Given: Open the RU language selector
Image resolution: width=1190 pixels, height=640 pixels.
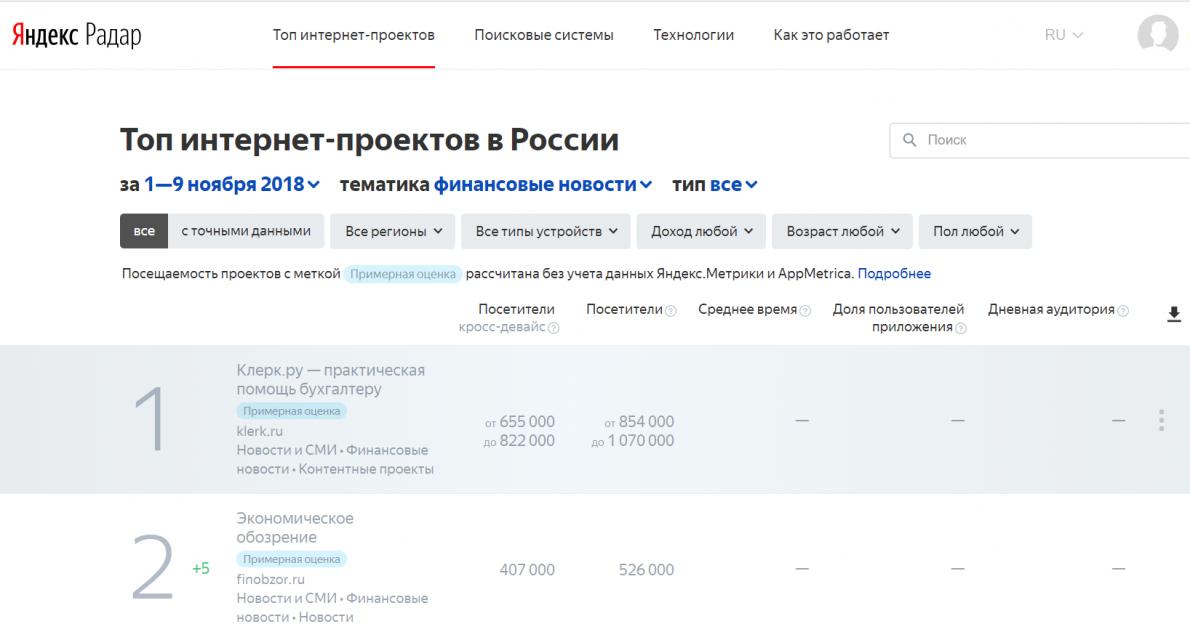Looking at the screenshot, I should pyautogui.click(x=1063, y=35).
